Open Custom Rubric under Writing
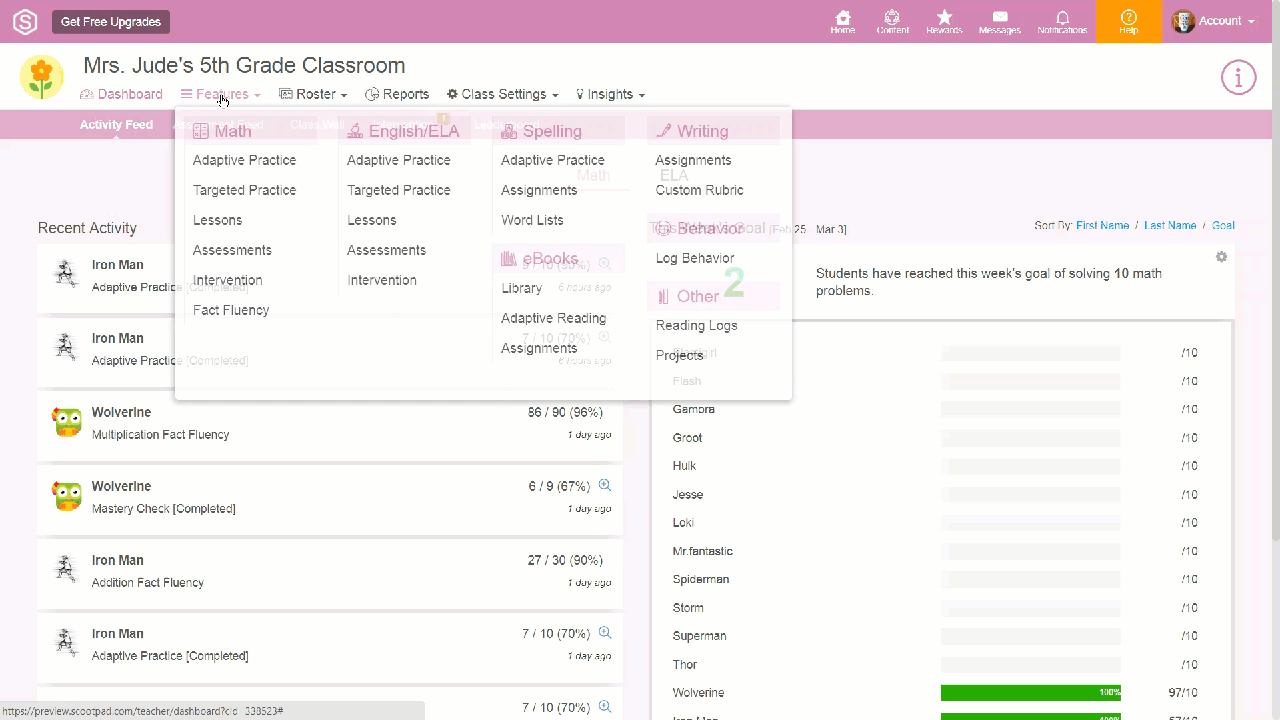 pyautogui.click(x=699, y=190)
